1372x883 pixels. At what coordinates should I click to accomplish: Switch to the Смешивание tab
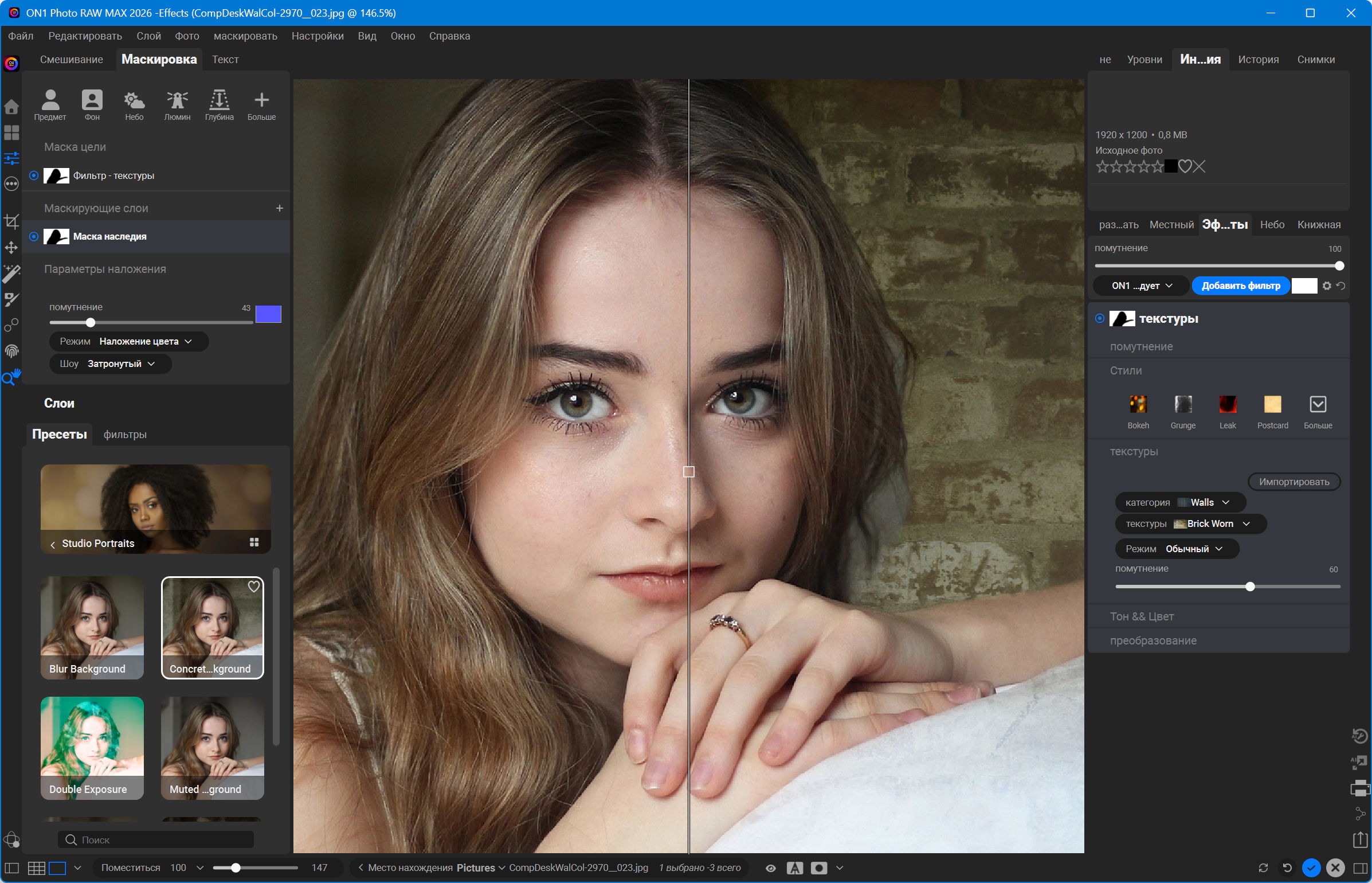pyautogui.click(x=72, y=60)
